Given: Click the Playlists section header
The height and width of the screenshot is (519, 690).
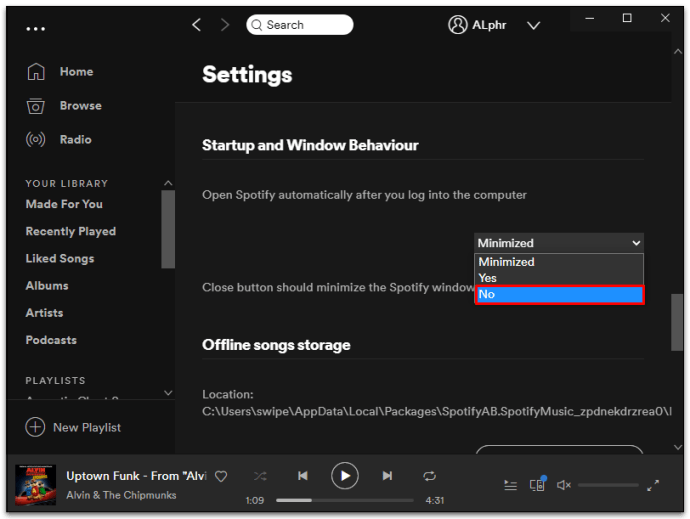Looking at the screenshot, I should [x=55, y=380].
